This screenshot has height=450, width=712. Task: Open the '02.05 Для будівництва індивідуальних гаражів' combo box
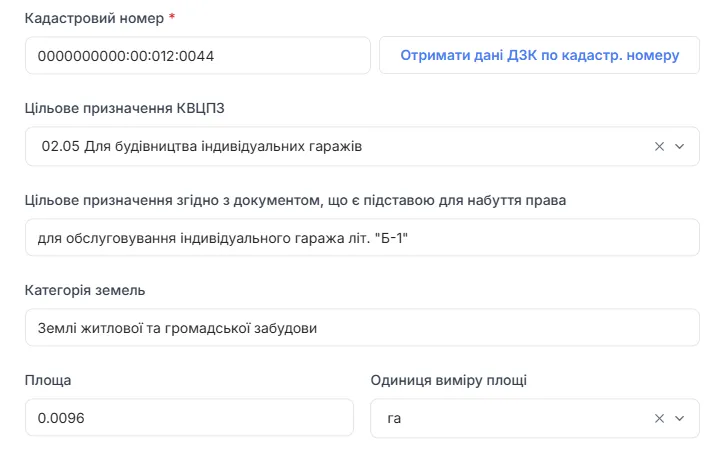(340, 146)
